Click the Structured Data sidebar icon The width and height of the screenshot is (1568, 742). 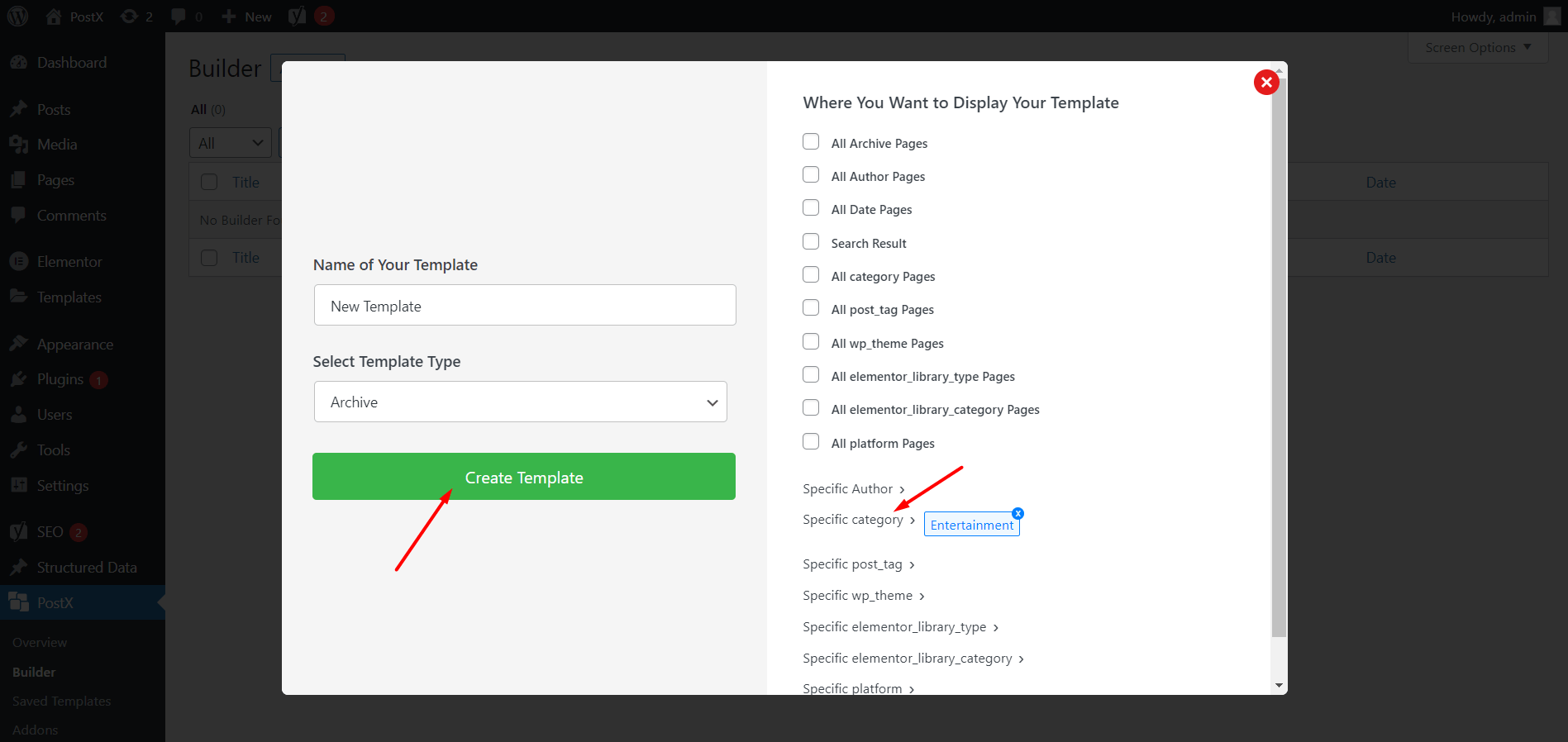(x=18, y=568)
